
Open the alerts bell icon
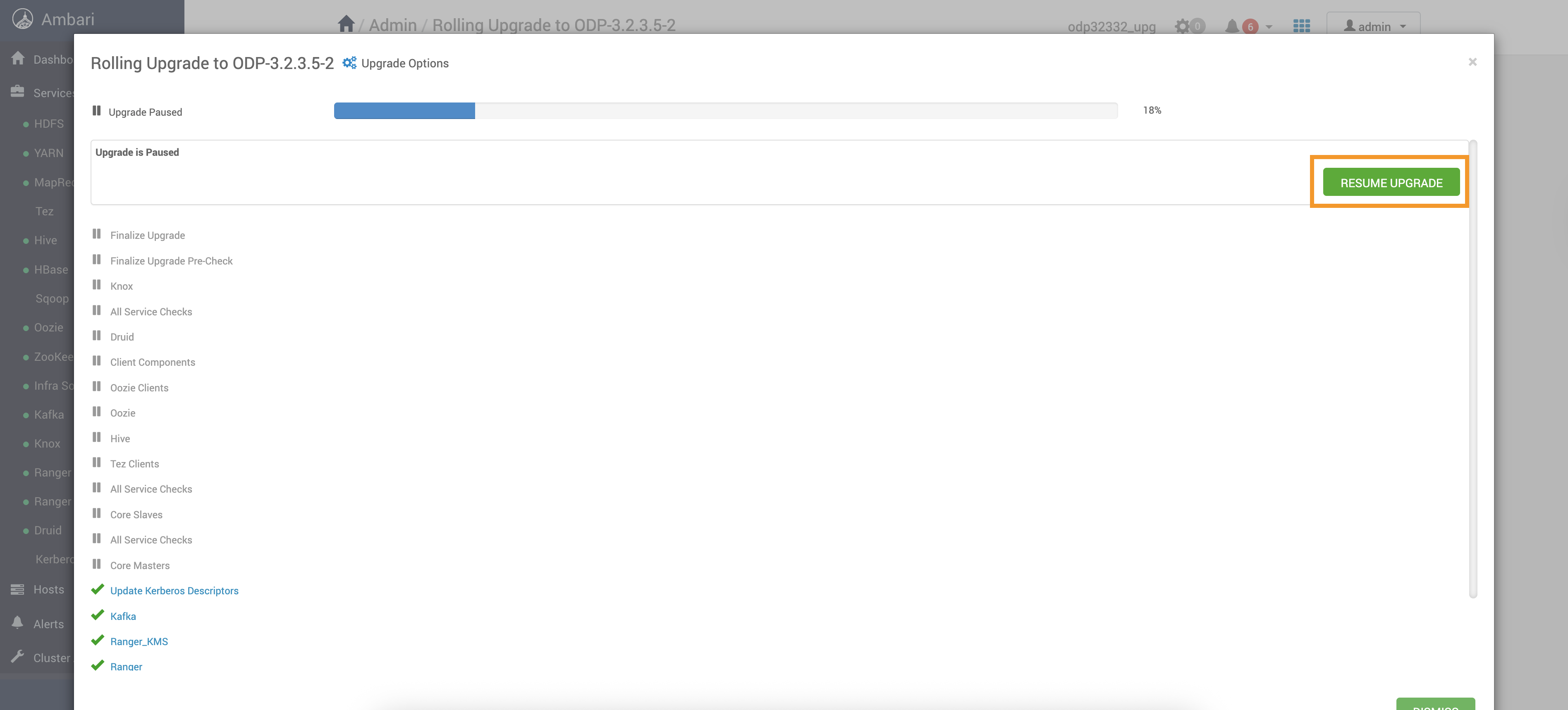[1231, 26]
